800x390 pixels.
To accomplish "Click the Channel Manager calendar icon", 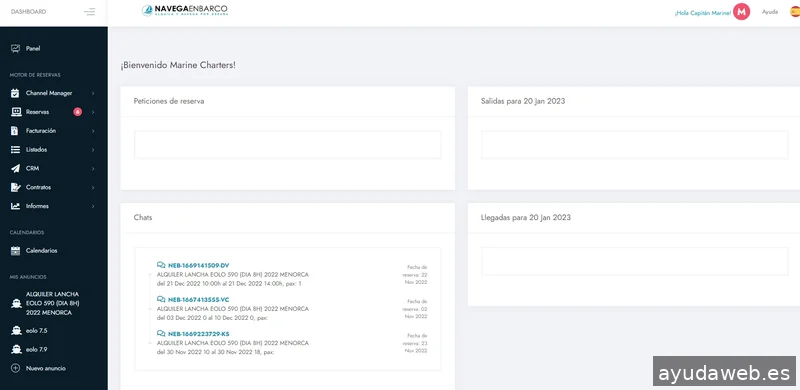I will [x=15, y=93].
